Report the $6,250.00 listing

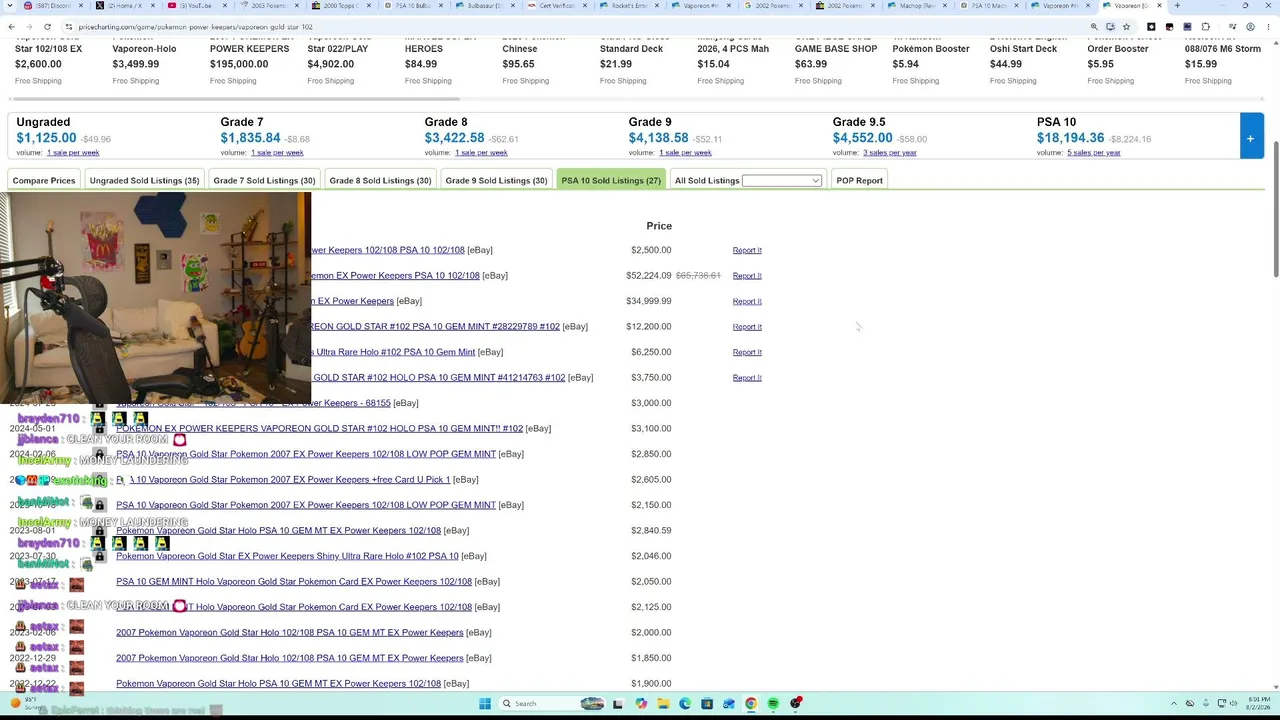(747, 352)
